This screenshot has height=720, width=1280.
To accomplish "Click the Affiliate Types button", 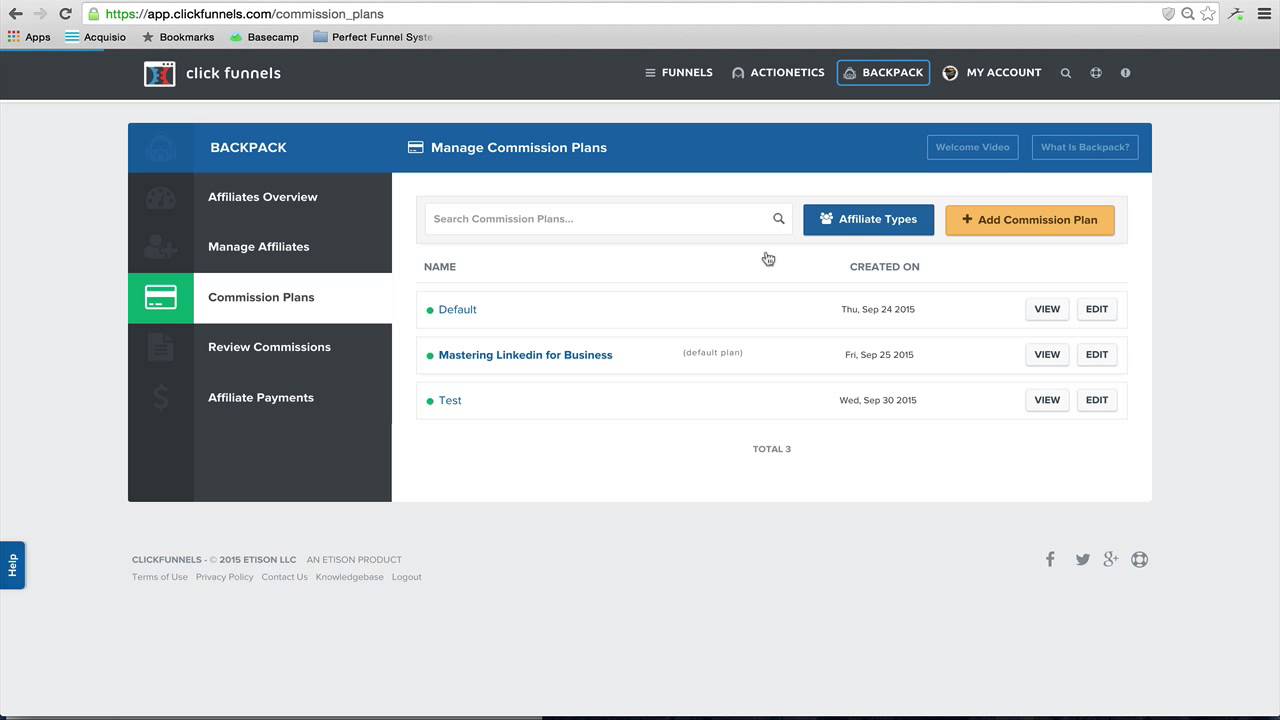I will [868, 219].
